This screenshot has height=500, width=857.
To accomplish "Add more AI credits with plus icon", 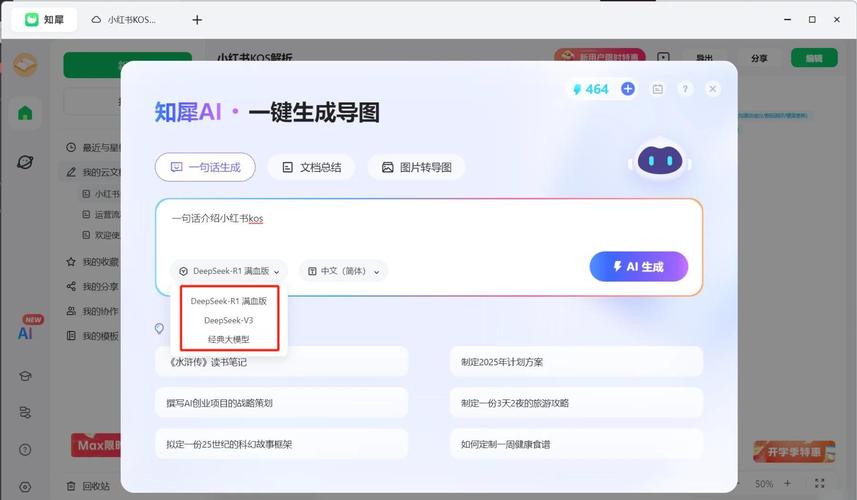I will click(x=628, y=89).
